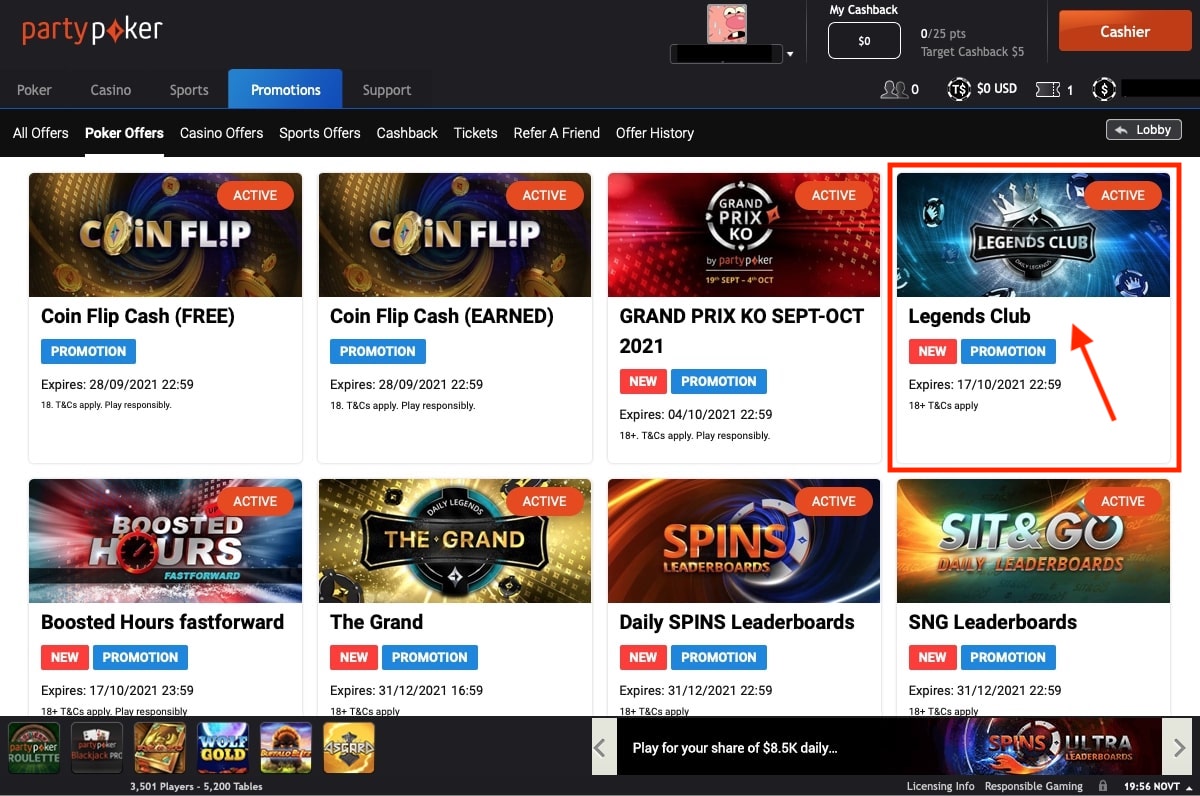Open Refer A Friend page

[x=556, y=133]
